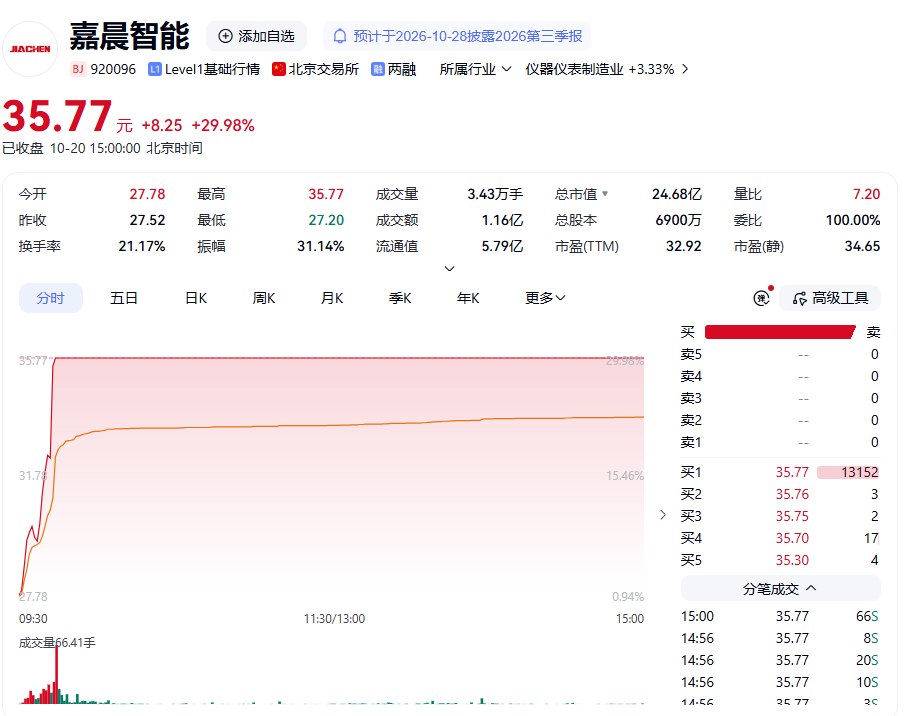The image size is (904, 716).
Task: Click the 北京交易所 flag icon
Action: click(x=278, y=69)
